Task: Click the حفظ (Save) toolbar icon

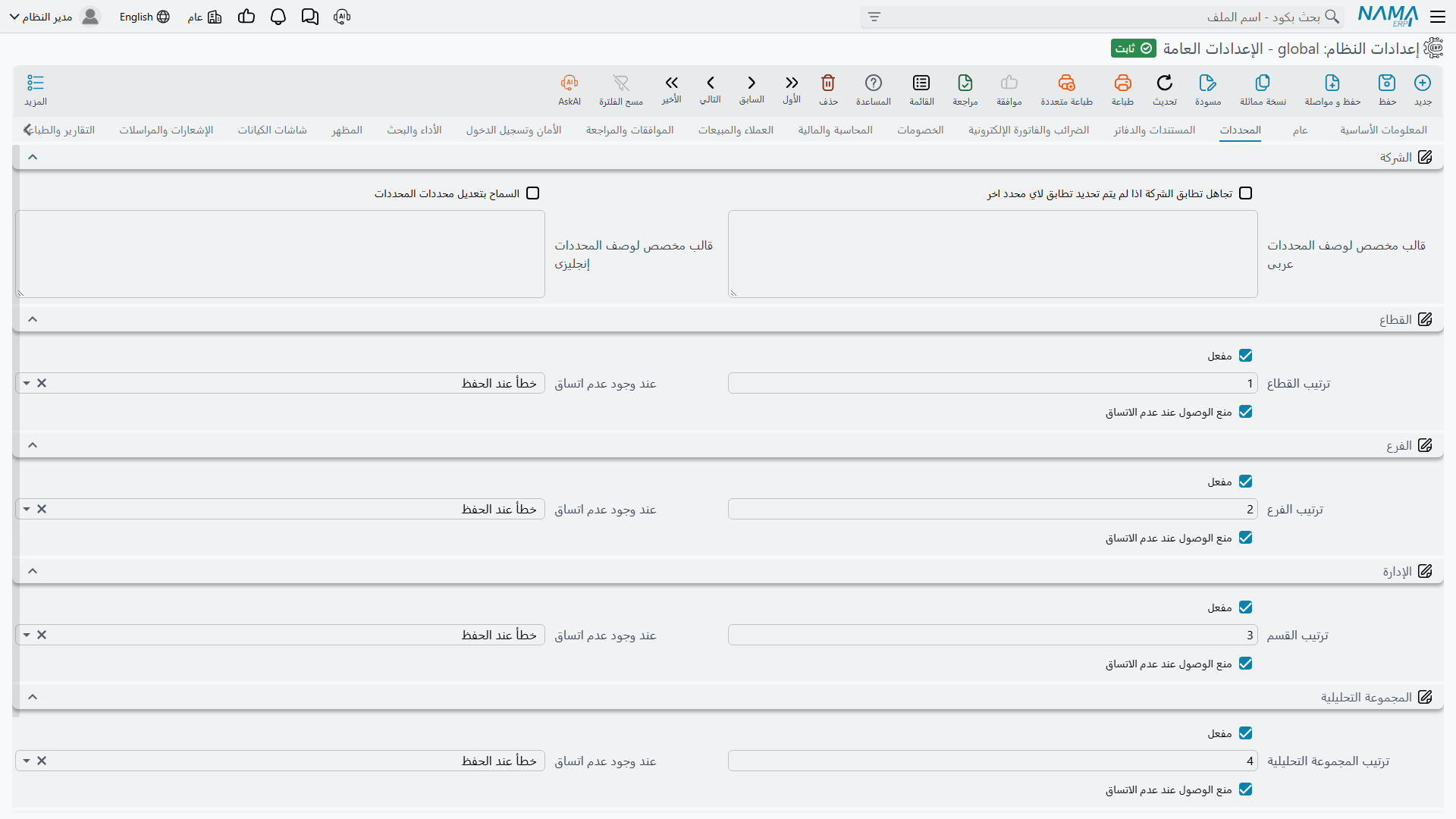Action: [x=1387, y=83]
